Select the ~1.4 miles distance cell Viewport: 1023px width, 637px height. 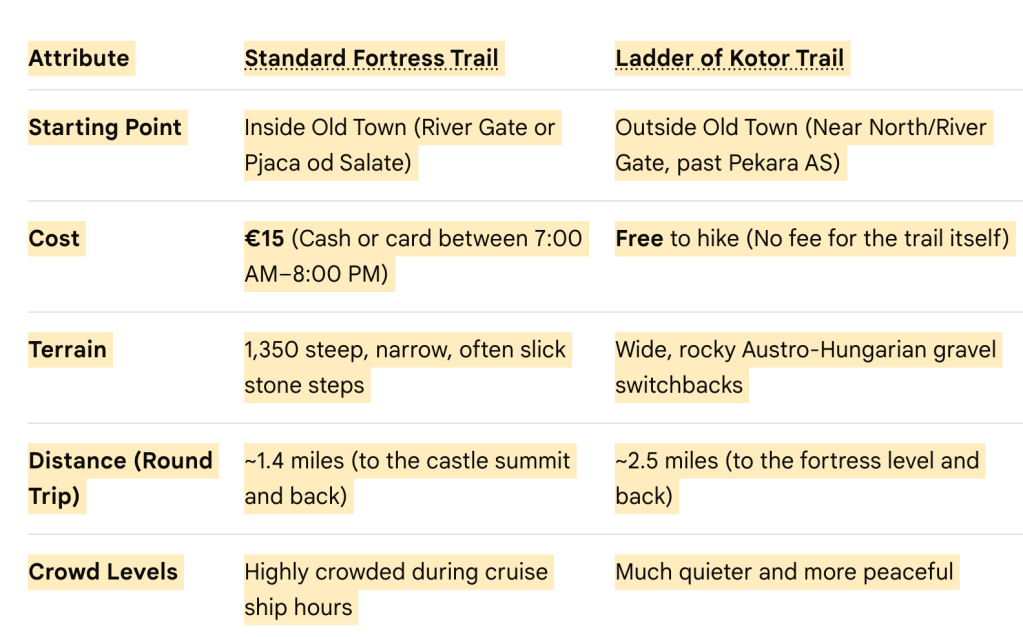408,478
